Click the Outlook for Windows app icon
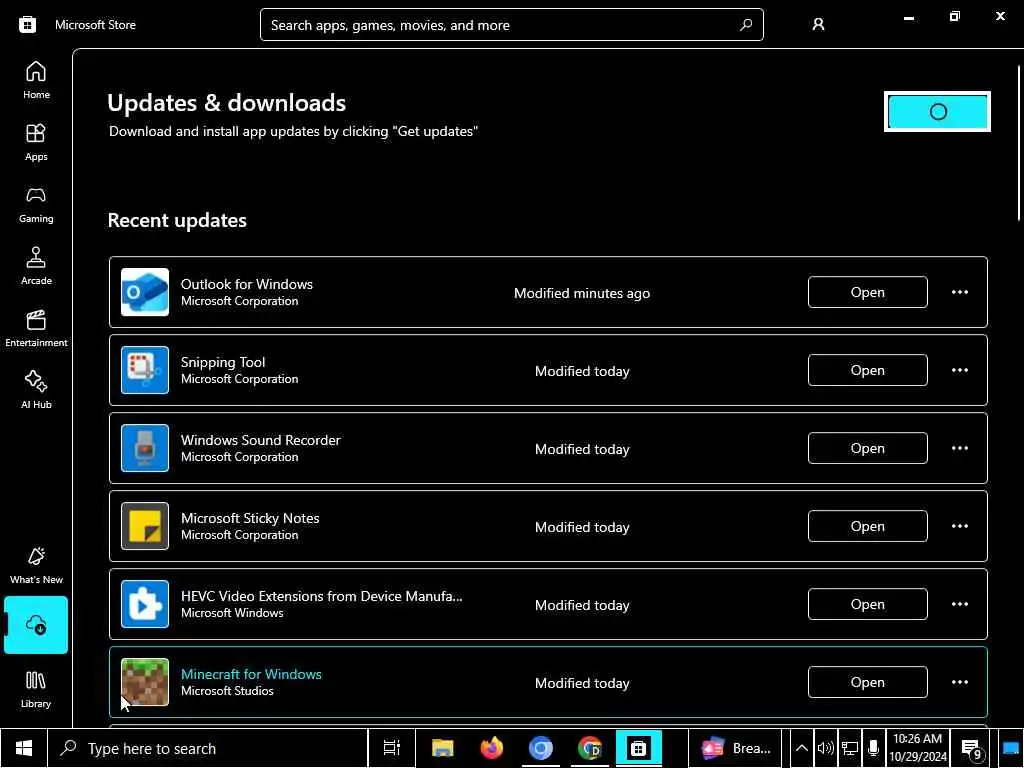1024x768 pixels. click(x=145, y=292)
